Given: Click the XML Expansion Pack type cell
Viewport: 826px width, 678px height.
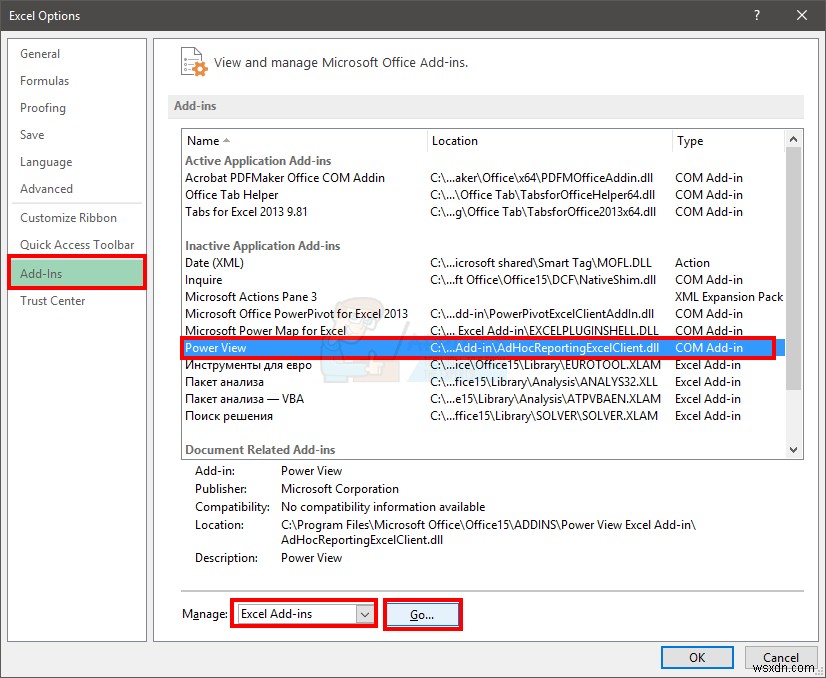Looking at the screenshot, I should pos(729,297).
